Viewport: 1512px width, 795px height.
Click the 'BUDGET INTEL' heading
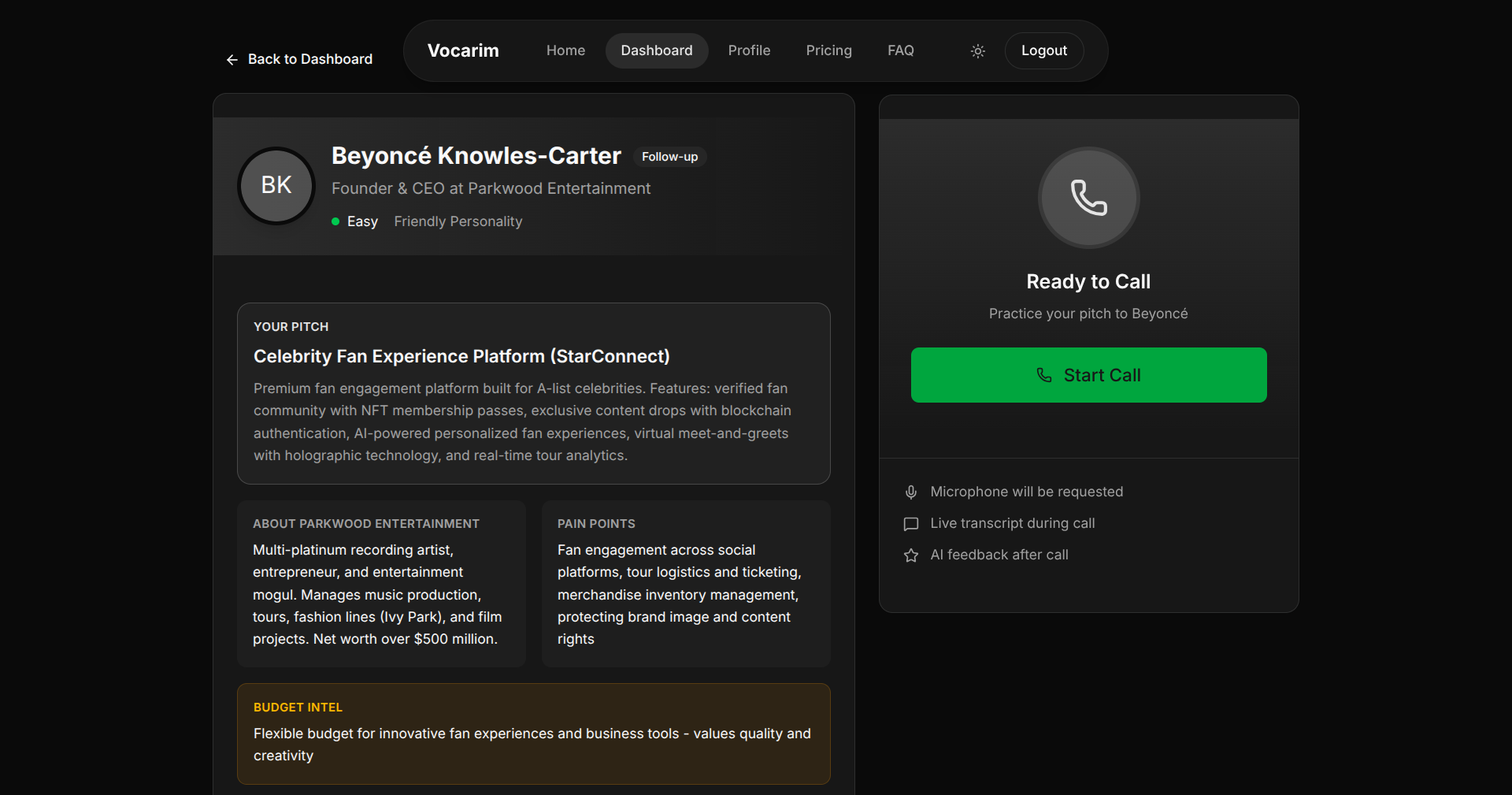pyautogui.click(x=298, y=708)
